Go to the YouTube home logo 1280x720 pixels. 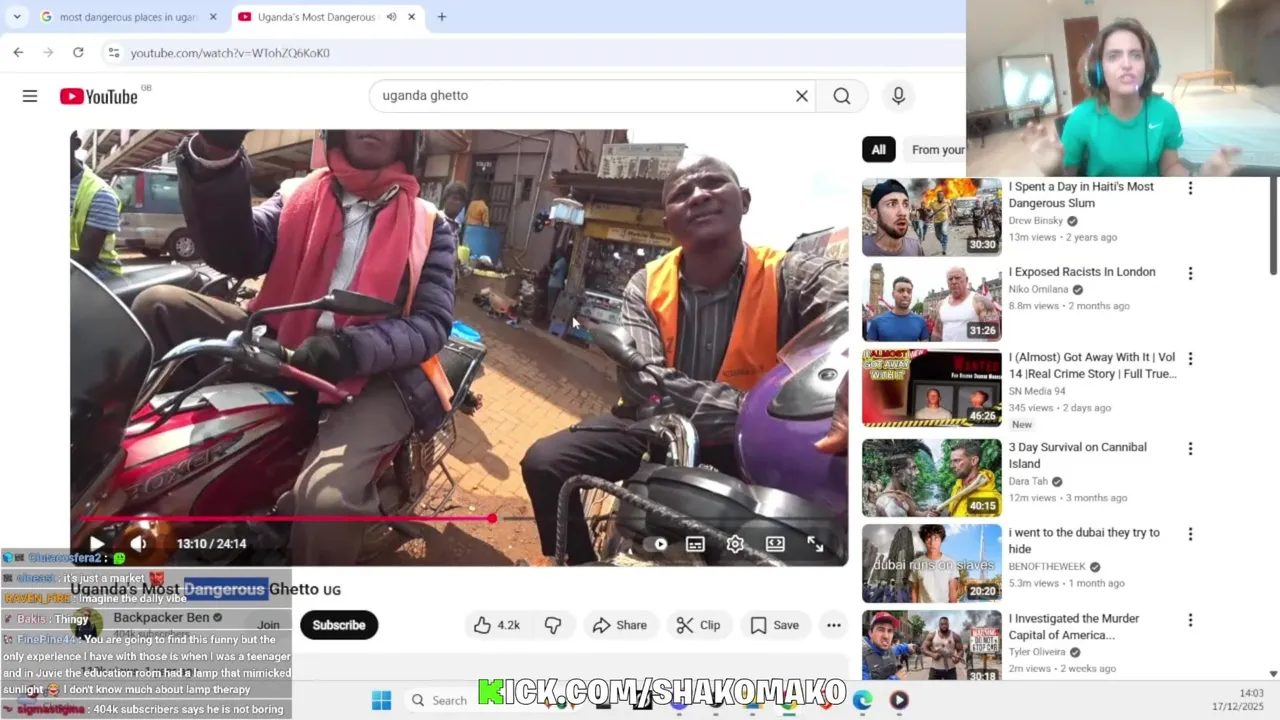click(x=98, y=96)
